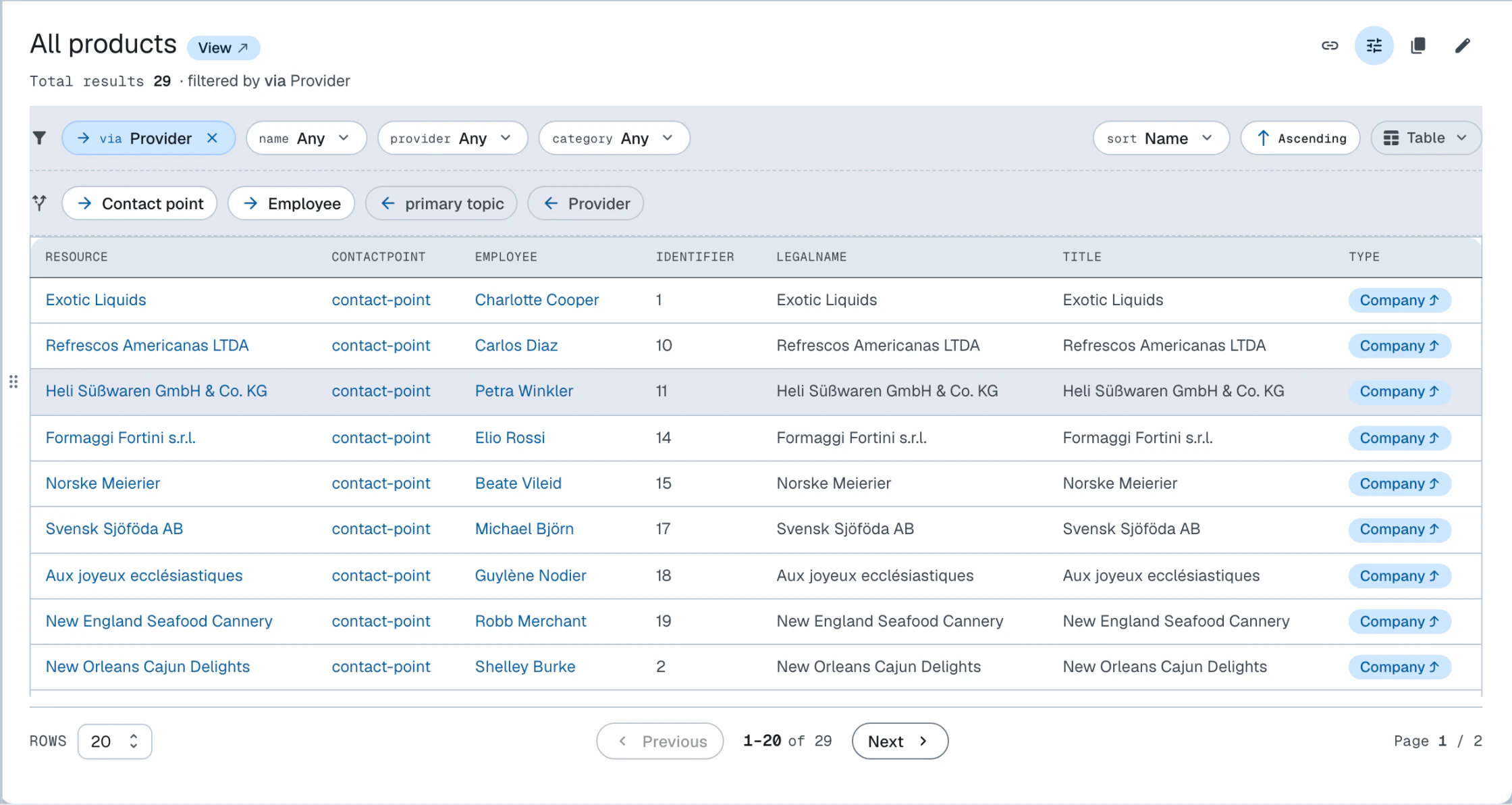This screenshot has width=1512, height=805.
Task: Toggle the filter settings sliders icon
Action: (1374, 45)
